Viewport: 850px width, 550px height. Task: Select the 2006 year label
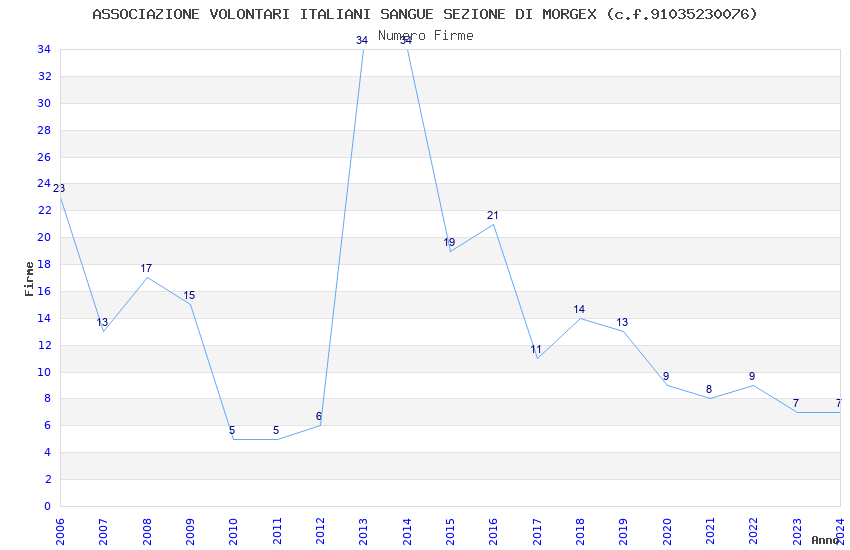(x=60, y=531)
